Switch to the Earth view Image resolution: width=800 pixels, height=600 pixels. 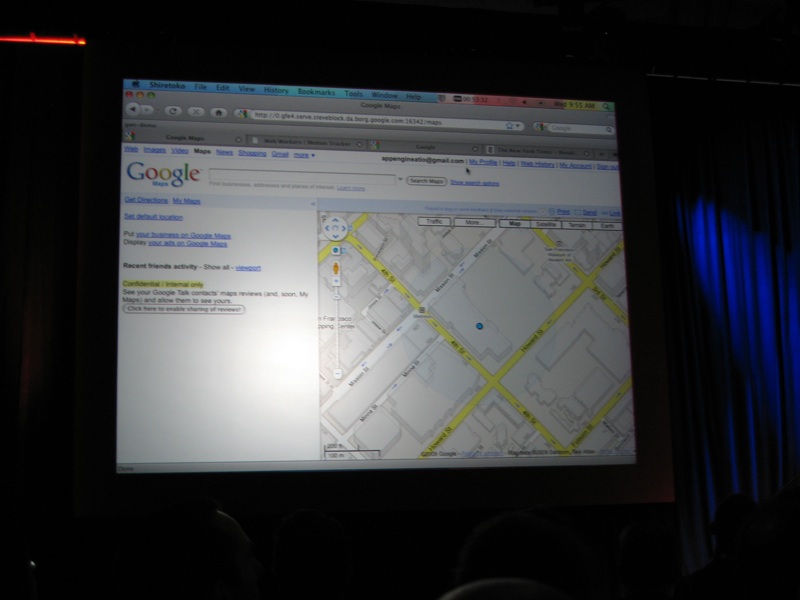coord(607,226)
